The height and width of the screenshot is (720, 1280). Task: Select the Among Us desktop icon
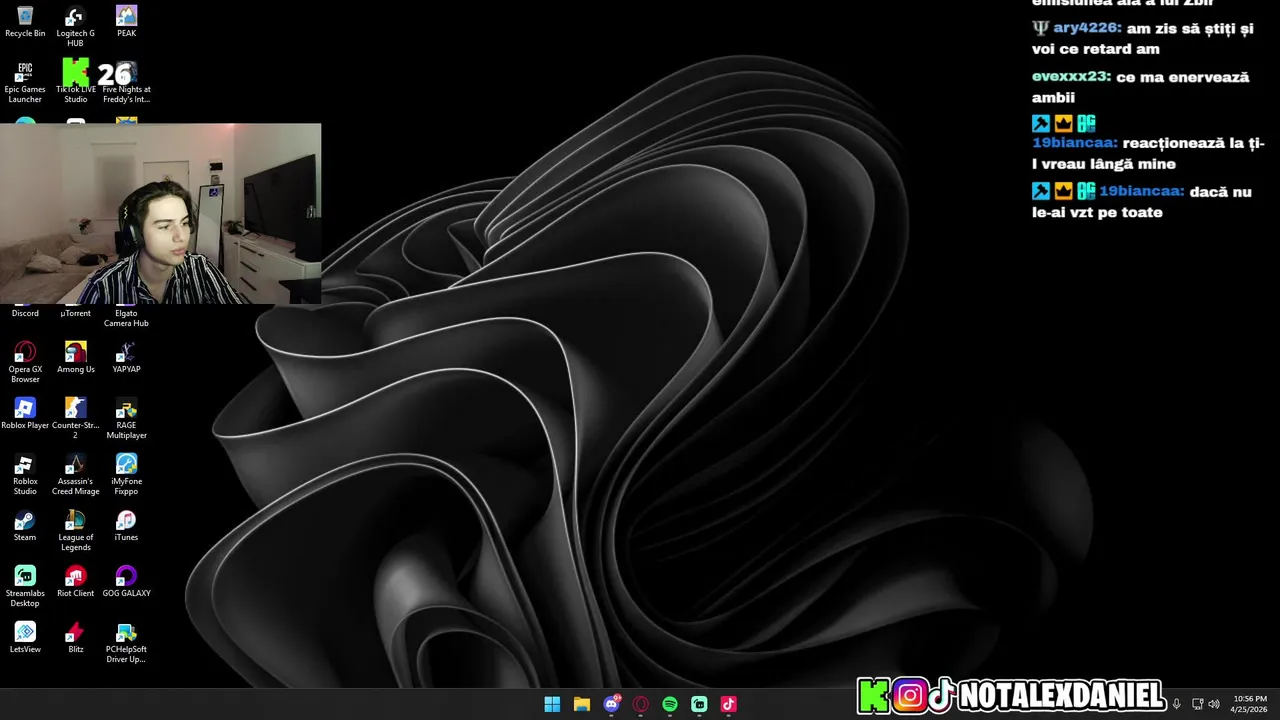pos(75,357)
